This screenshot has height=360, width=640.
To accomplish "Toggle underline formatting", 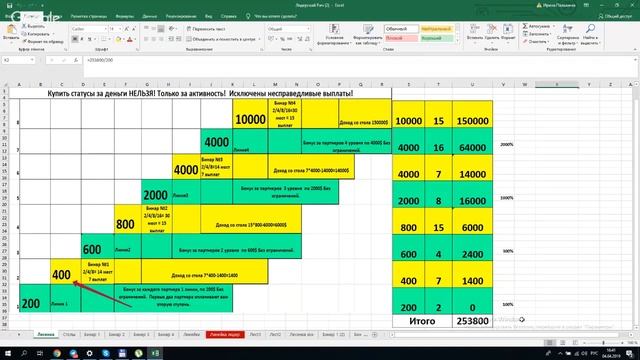I will 89,39.
